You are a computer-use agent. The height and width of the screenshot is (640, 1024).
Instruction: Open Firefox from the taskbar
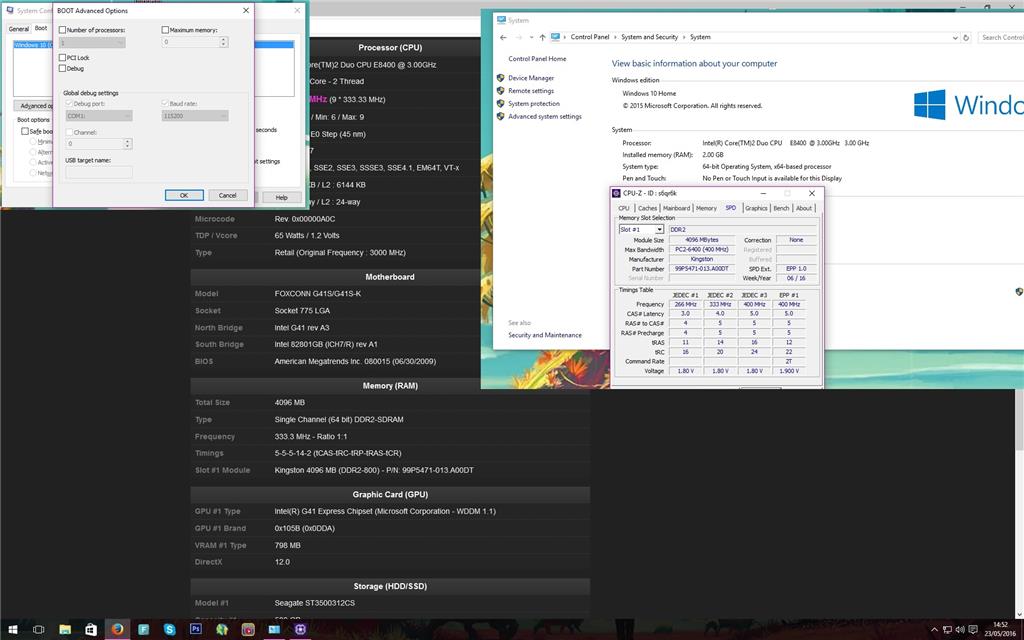(x=117, y=630)
